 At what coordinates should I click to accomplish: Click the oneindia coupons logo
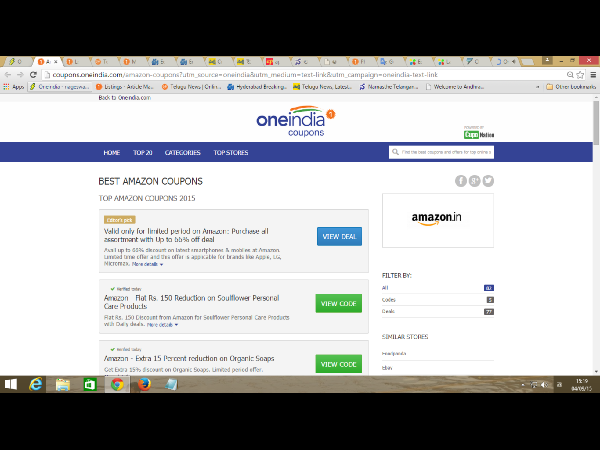coord(298,119)
